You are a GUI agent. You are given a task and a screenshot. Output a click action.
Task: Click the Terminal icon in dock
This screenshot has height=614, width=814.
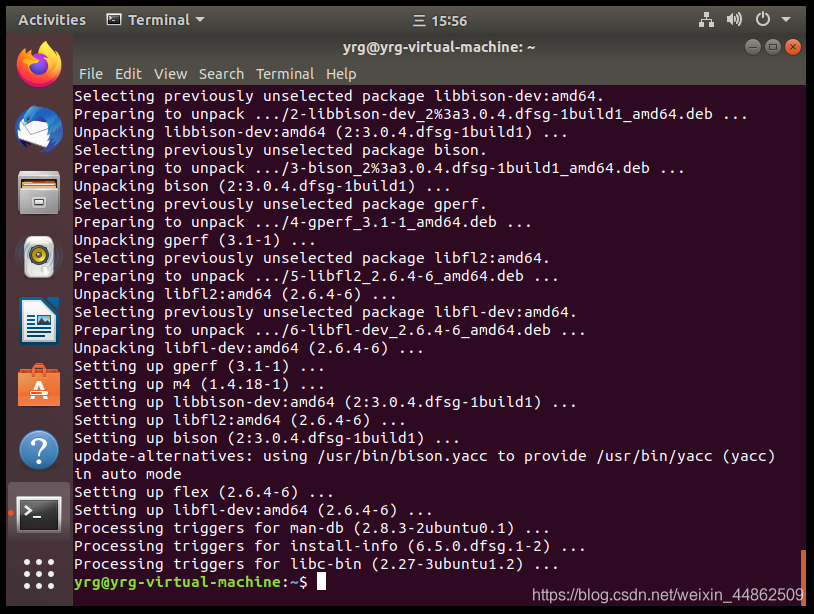coord(39,514)
